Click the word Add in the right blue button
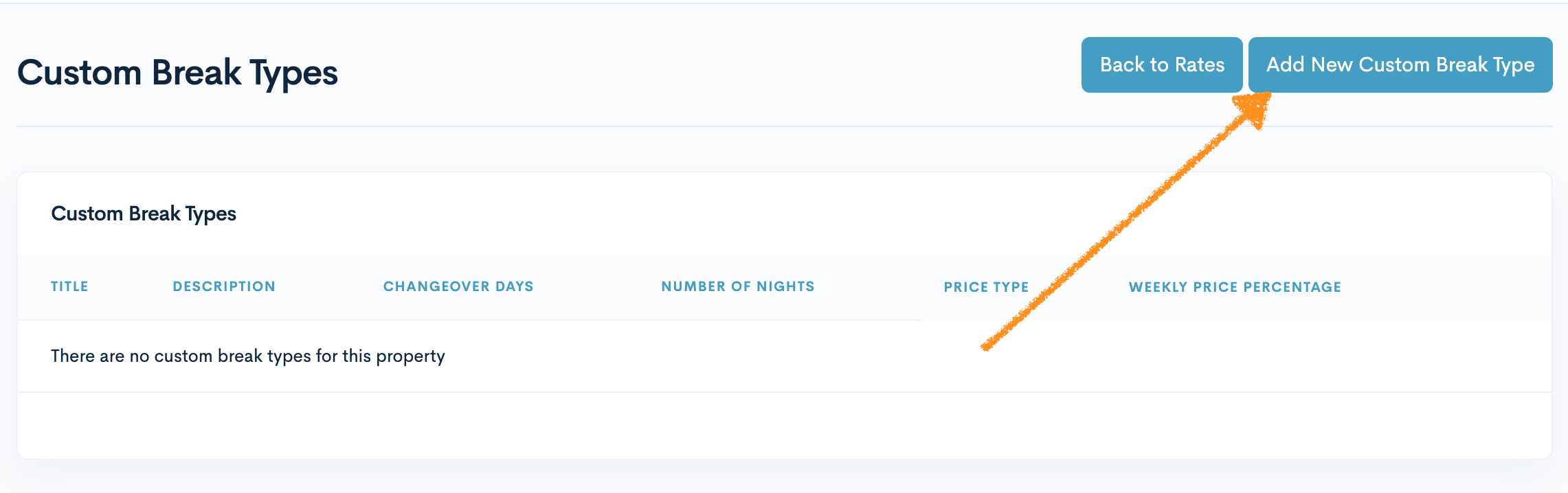1568x493 pixels. [1285, 65]
